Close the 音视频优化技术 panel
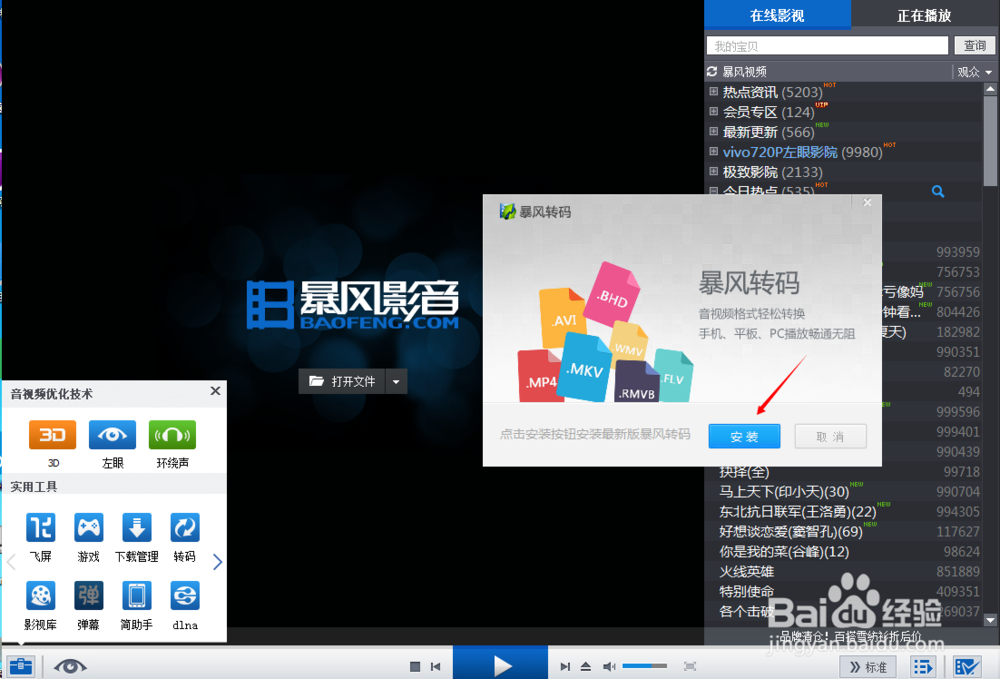This screenshot has width=1000, height=679. pyautogui.click(x=216, y=391)
